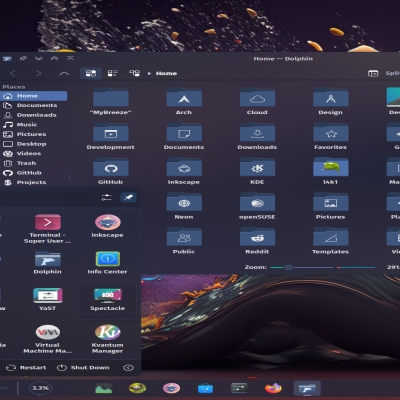This screenshot has height=400, width=400.
Task: Select the l4k1 folder with the chameleon thumbnail
Action: [330, 171]
